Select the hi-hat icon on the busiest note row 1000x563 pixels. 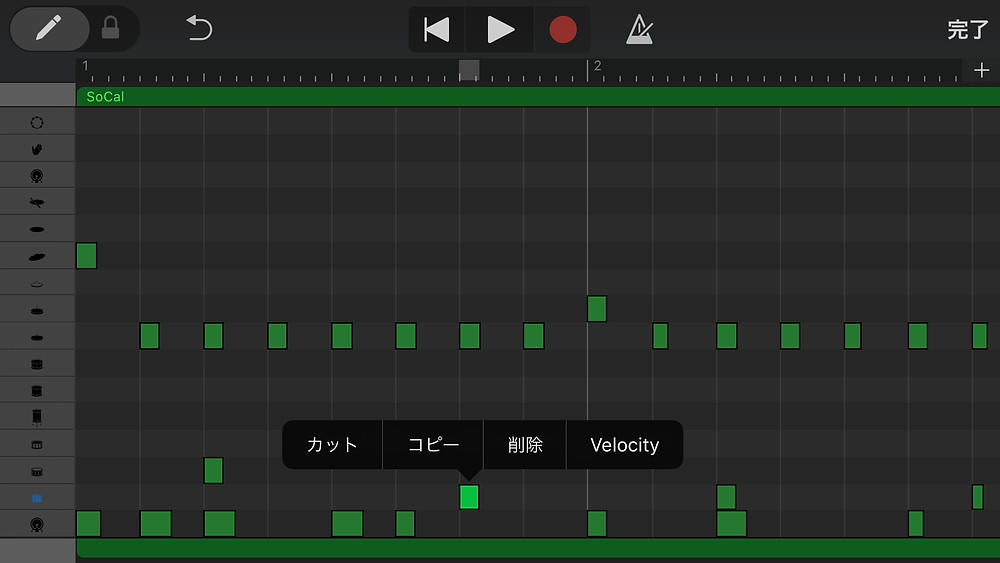tap(37, 337)
